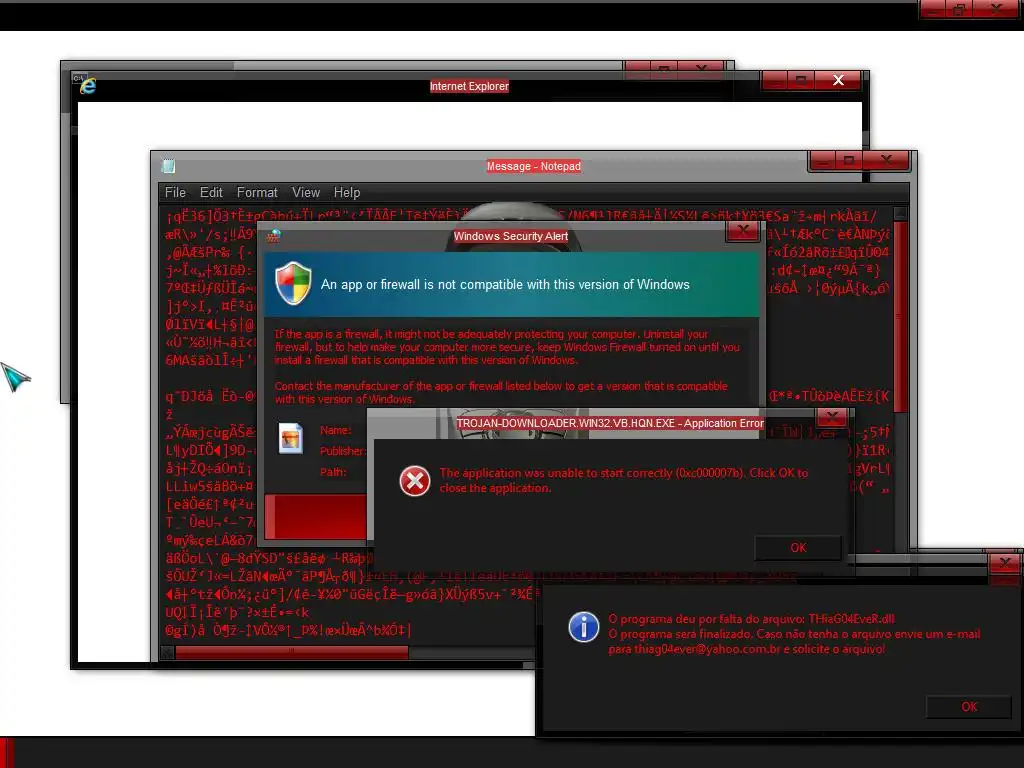The image size is (1024, 768).
Task: Click the red button in the Windows Security Alert
Action: tap(316, 517)
